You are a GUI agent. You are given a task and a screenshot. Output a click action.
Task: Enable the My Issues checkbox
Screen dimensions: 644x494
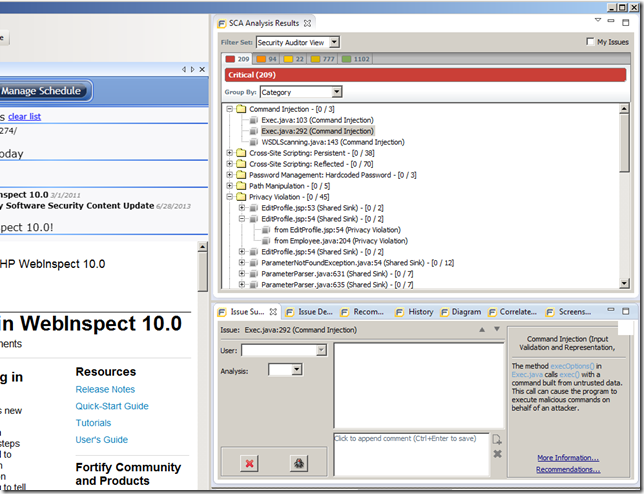click(x=590, y=41)
